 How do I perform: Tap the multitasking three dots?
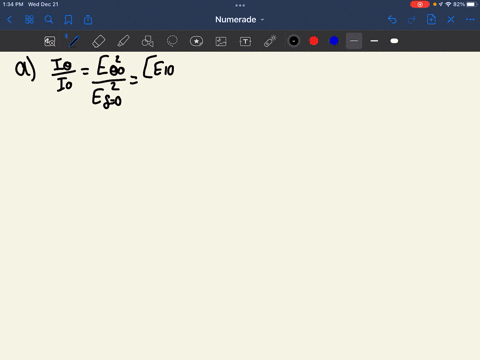pos(240,5)
